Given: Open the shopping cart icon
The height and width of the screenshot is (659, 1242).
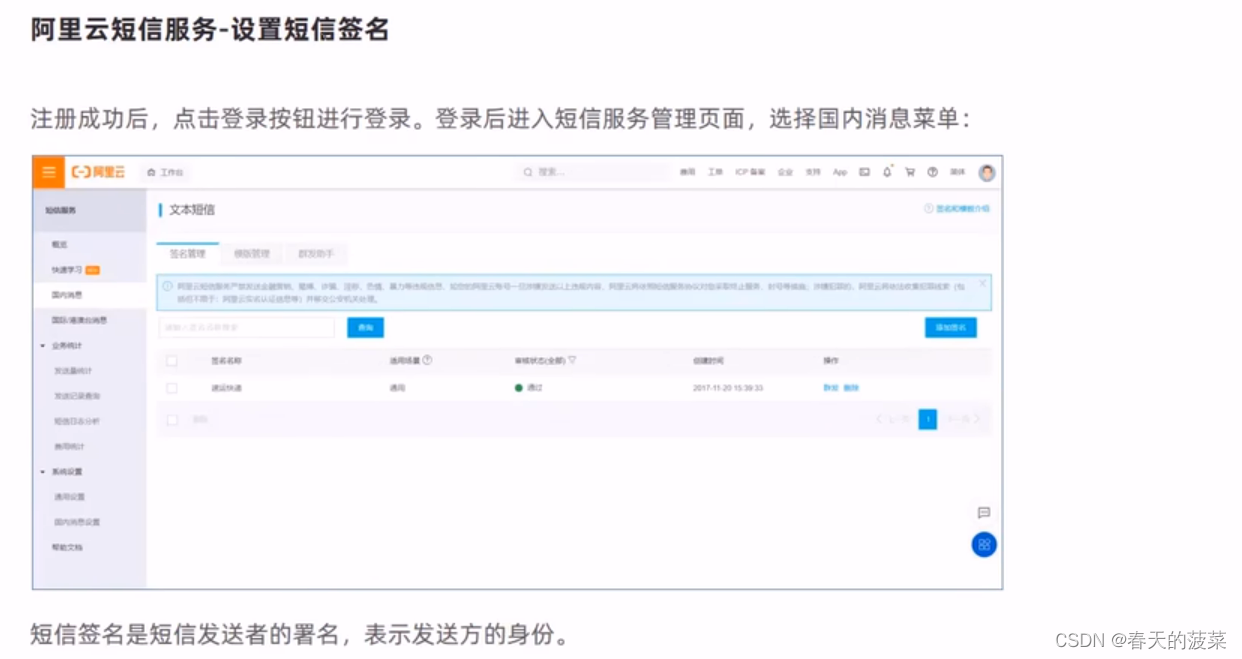Looking at the screenshot, I should [910, 172].
